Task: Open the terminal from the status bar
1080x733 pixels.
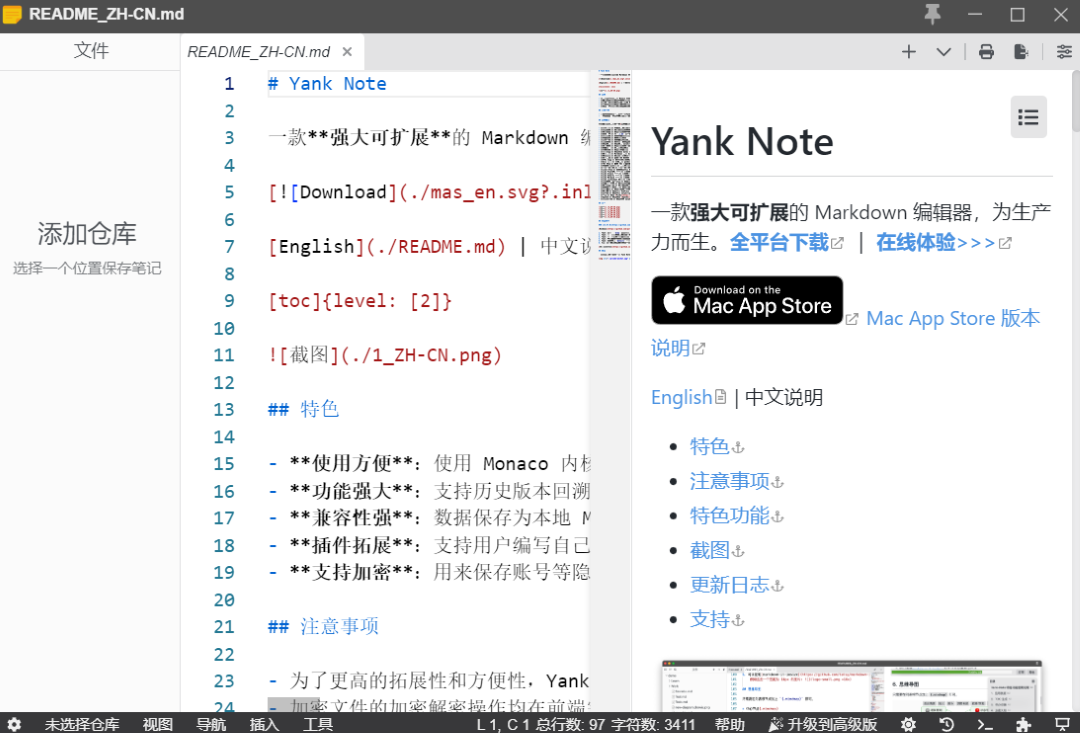Action: (x=984, y=724)
